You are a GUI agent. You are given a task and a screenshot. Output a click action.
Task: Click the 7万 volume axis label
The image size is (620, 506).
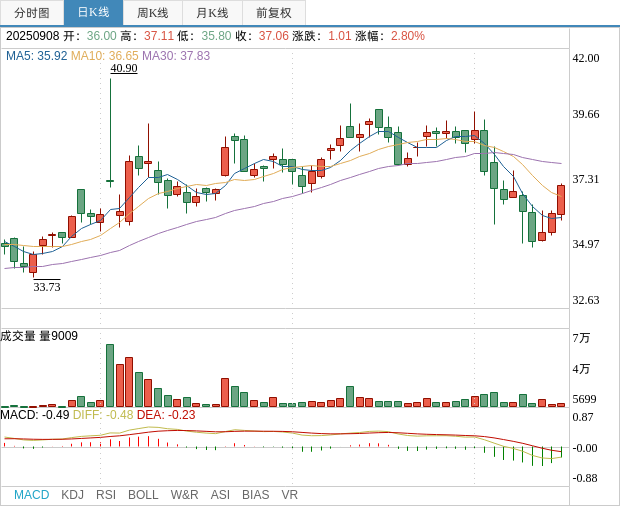click(x=581, y=338)
